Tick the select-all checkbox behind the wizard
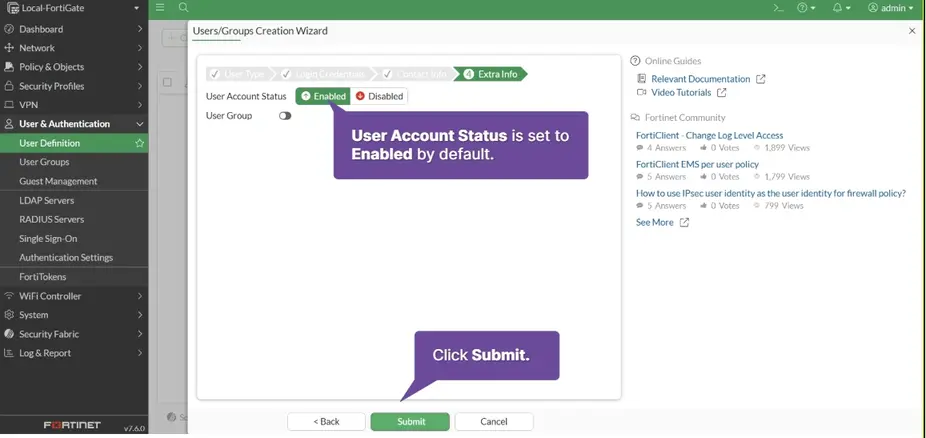926x438 pixels. point(167,82)
